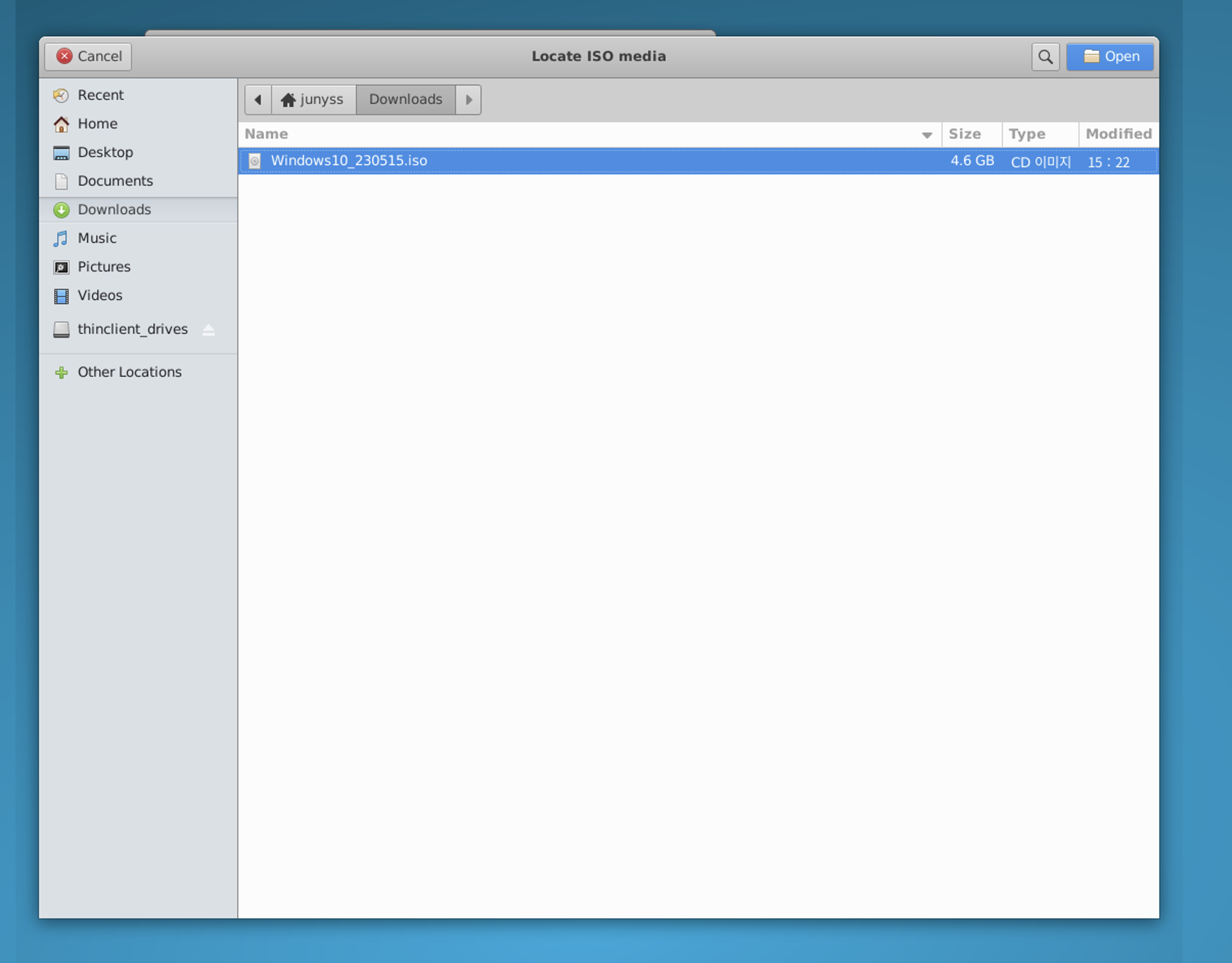Cancel the Locate ISO media dialog

88,57
